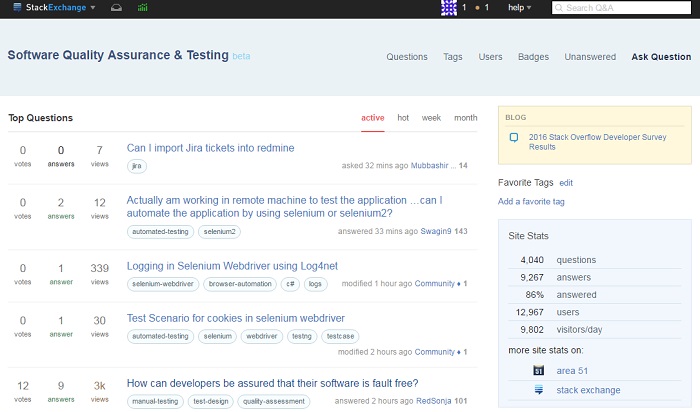
Task: Switch to the week tab
Action: click(431, 118)
